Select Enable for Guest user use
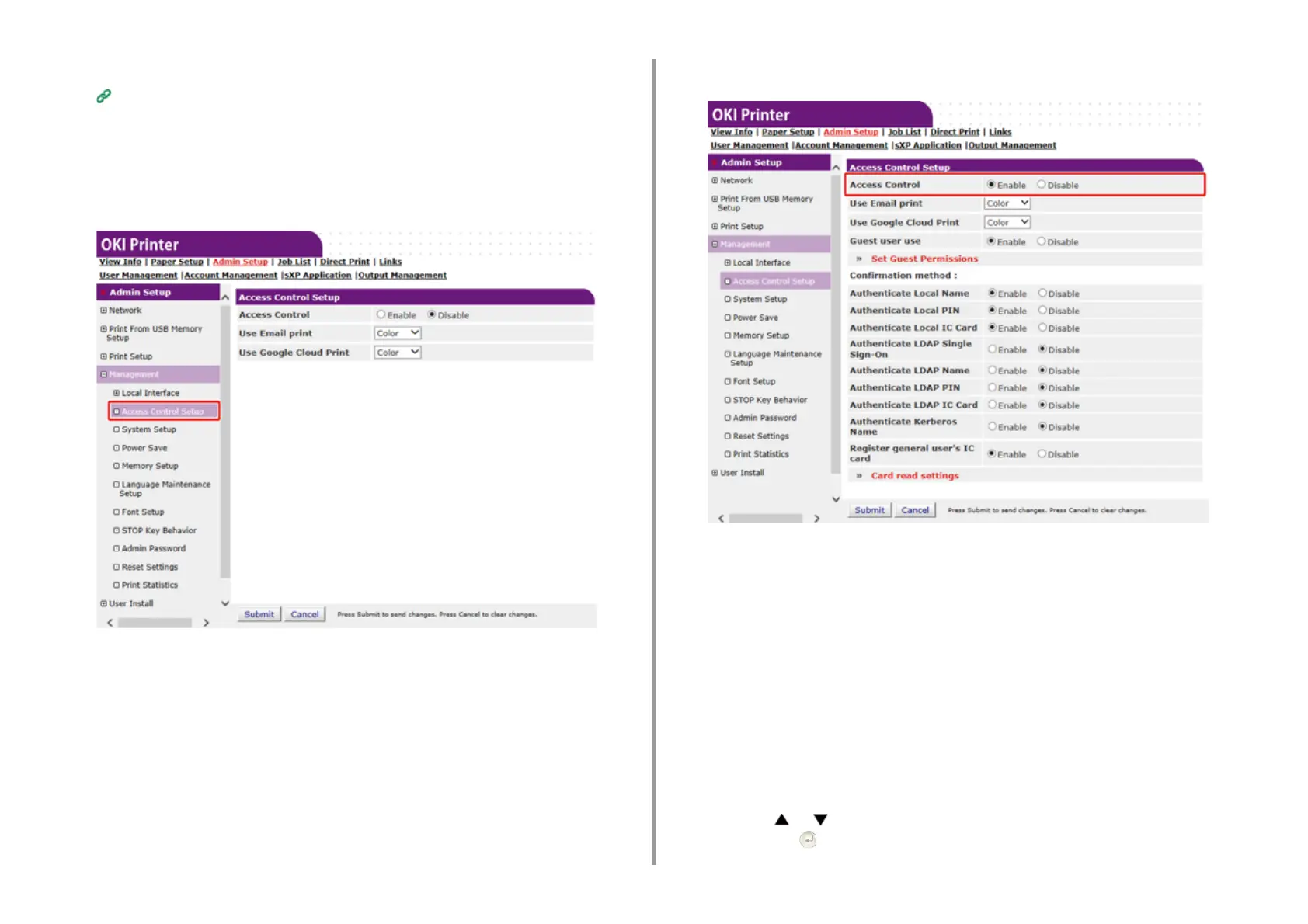 [991, 241]
